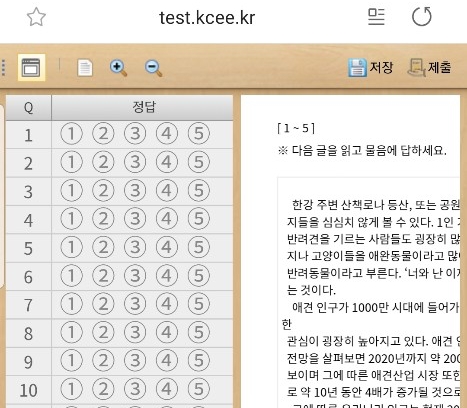
Task: Select answer 4 for question 5
Action: pos(167,247)
